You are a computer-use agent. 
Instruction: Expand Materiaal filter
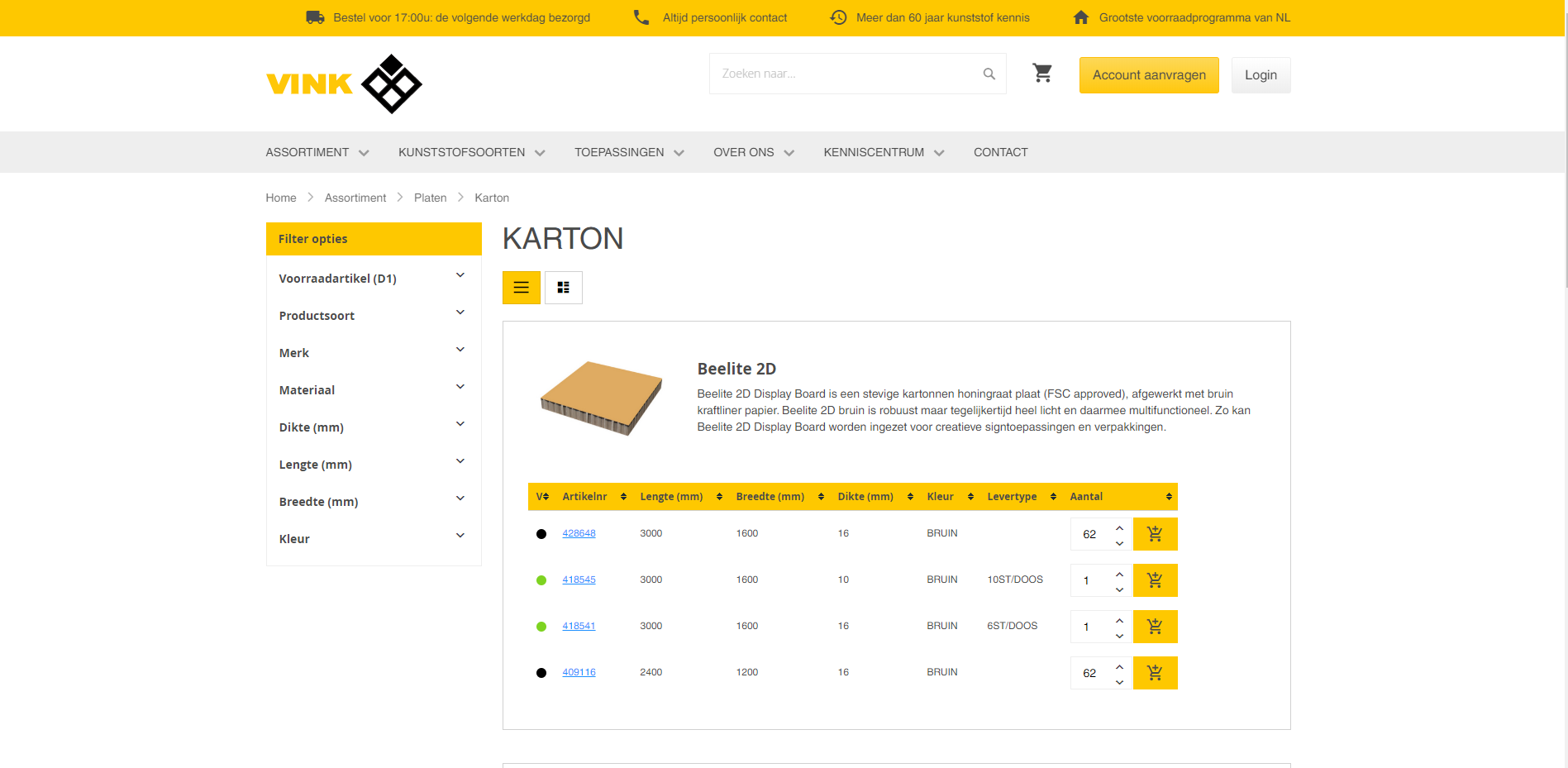pyautogui.click(x=374, y=390)
